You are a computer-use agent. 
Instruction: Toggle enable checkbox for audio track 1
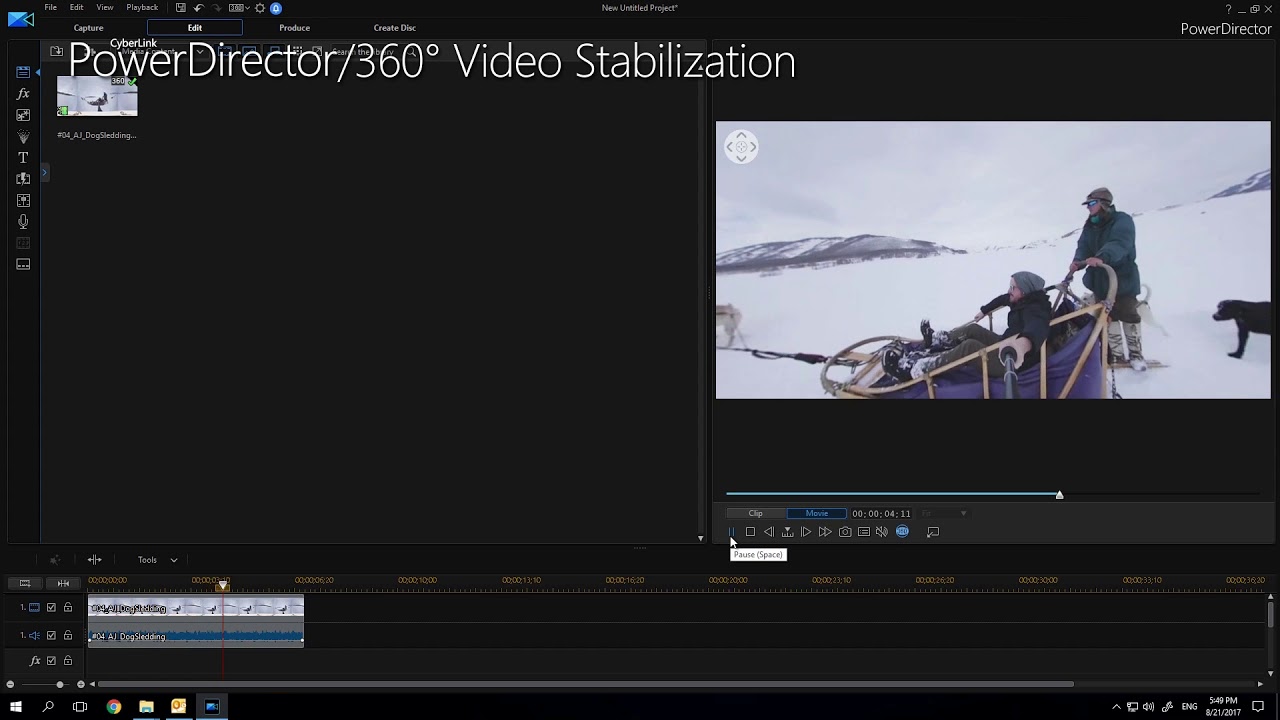[52, 635]
